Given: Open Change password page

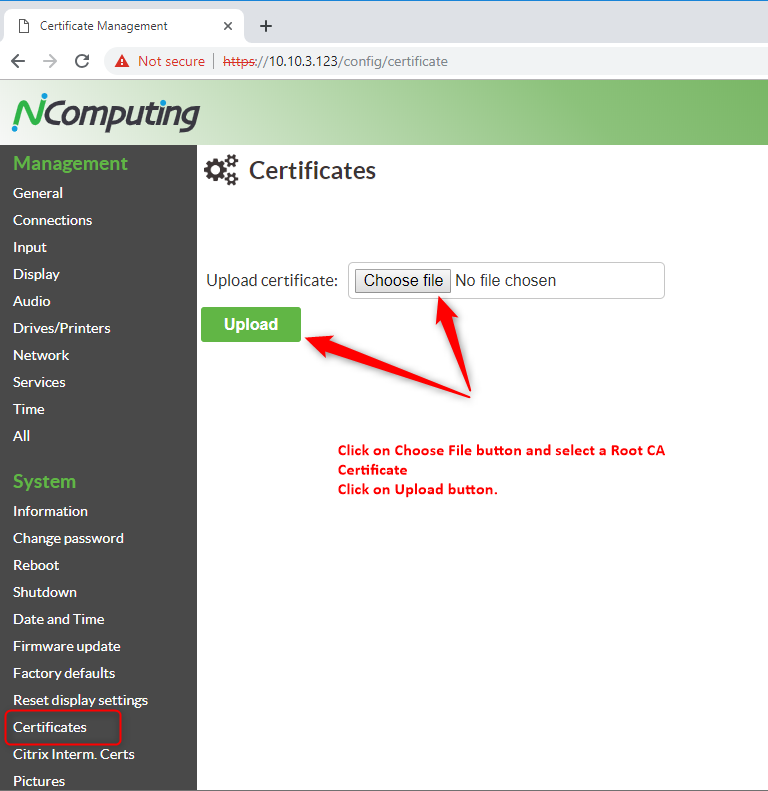Looking at the screenshot, I should [x=68, y=538].
